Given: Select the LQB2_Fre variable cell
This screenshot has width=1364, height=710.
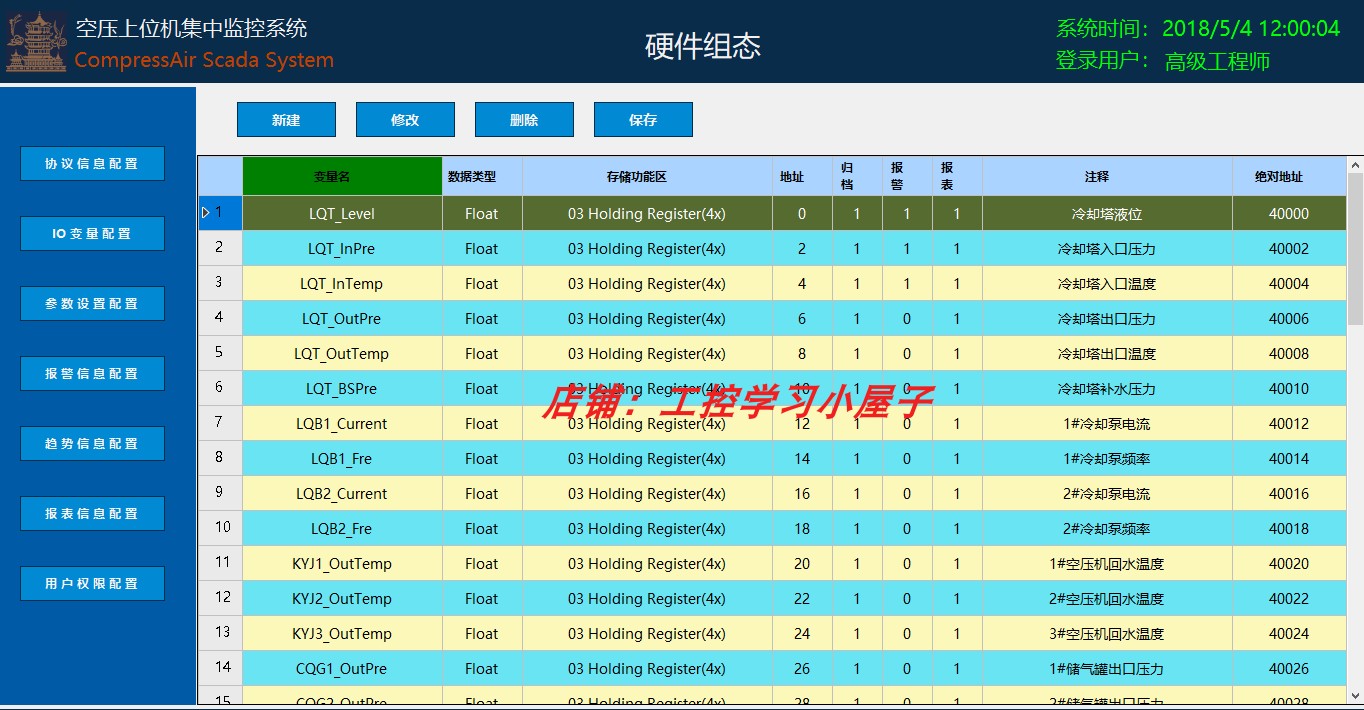Looking at the screenshot, I should click(342, 528).
